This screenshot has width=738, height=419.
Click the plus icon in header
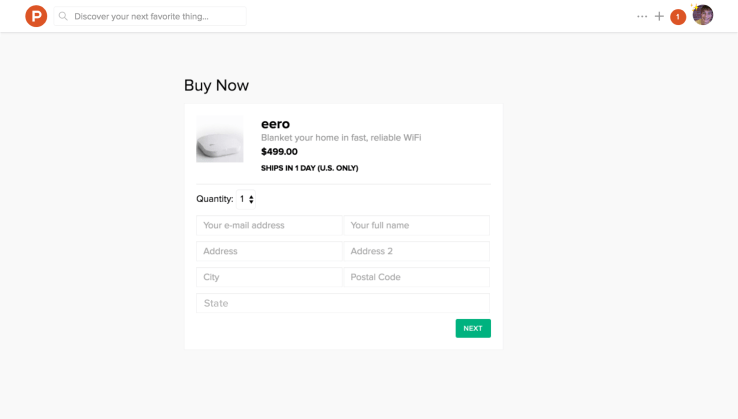pyautogui.click(x=659, y=16)
